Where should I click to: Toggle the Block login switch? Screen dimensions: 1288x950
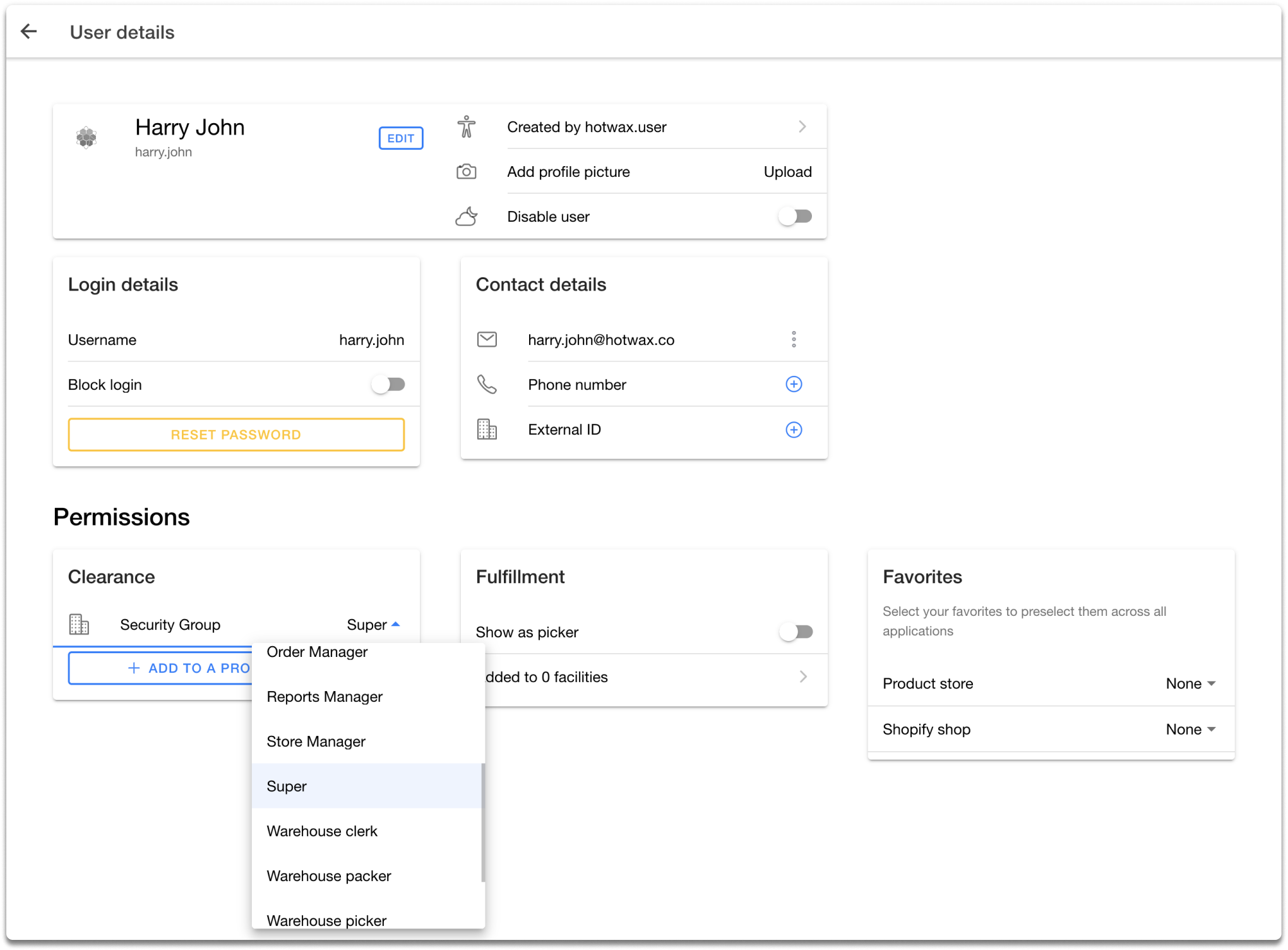pos(388,385)
